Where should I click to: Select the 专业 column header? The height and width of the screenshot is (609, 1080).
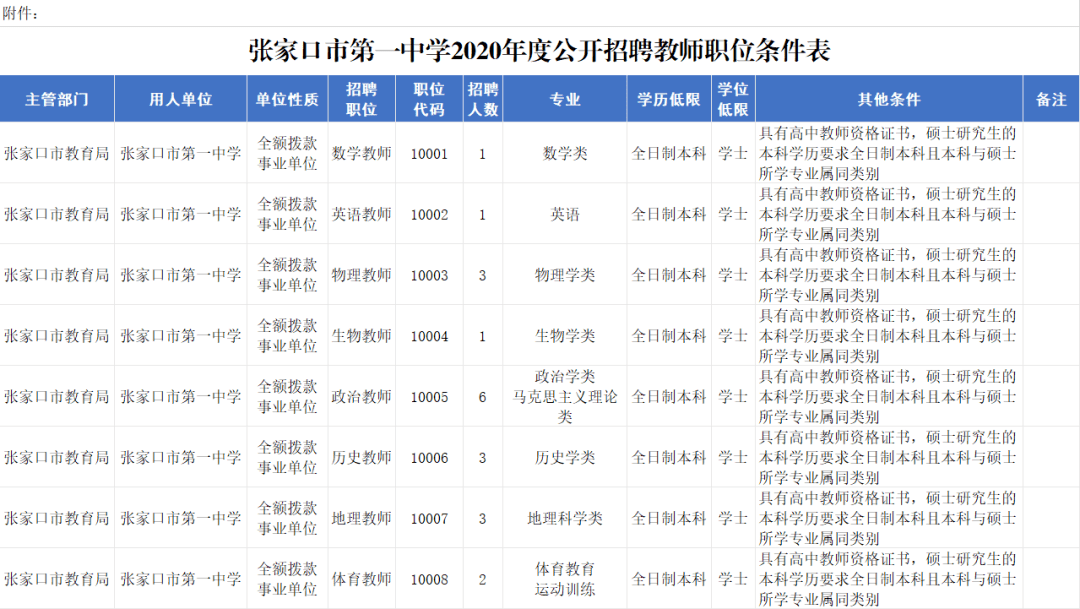565,99
